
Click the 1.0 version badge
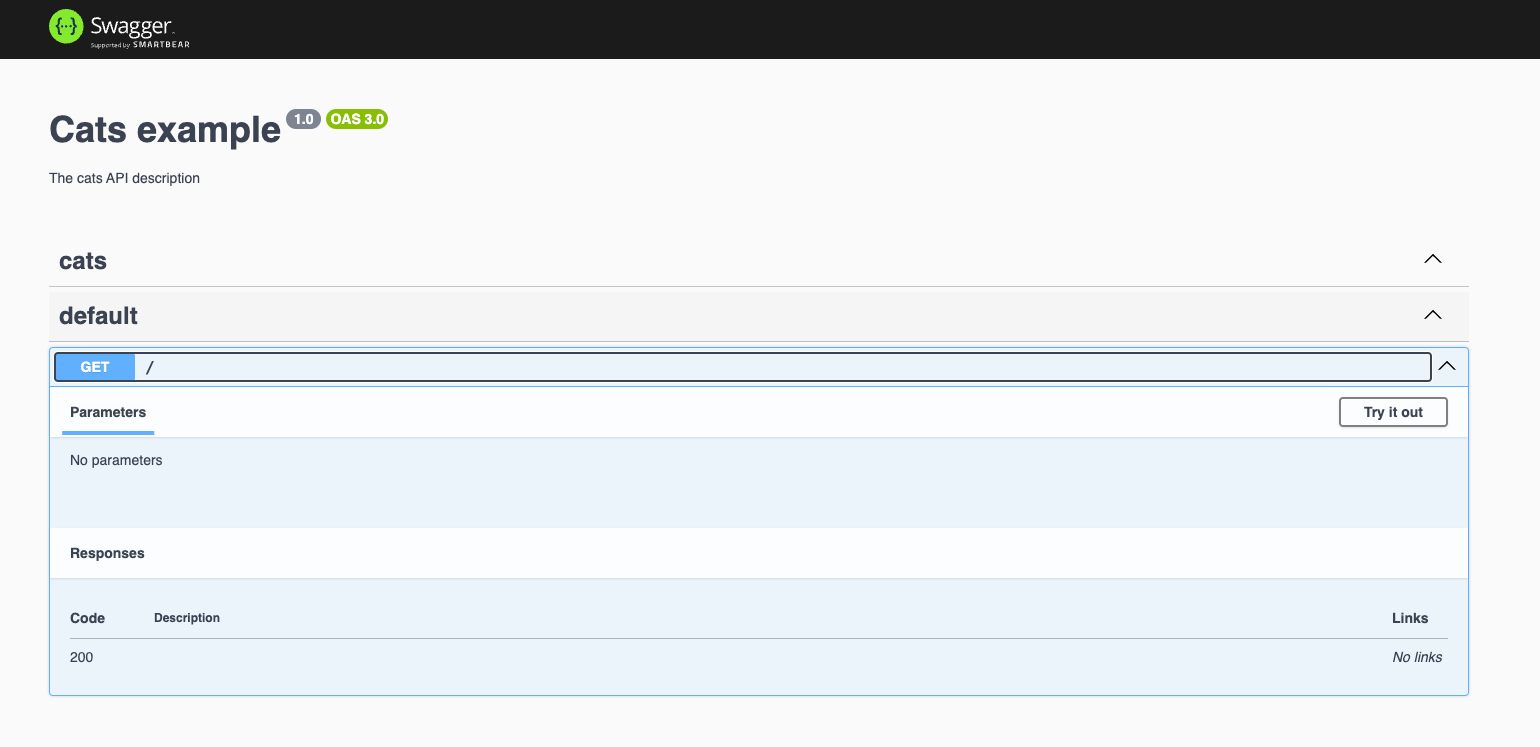304,119
